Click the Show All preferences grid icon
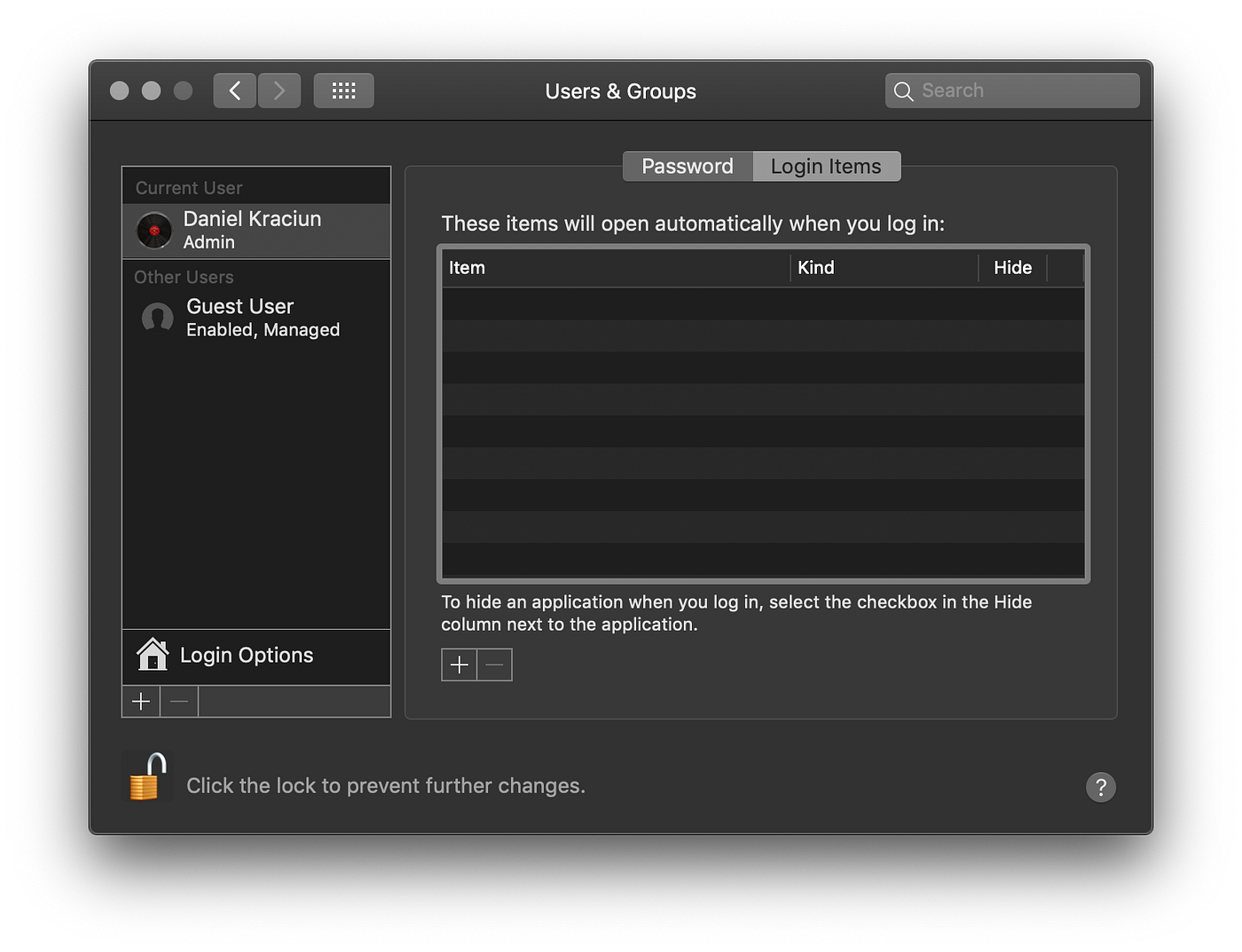The image size is (1242, 952). [343, 90]
